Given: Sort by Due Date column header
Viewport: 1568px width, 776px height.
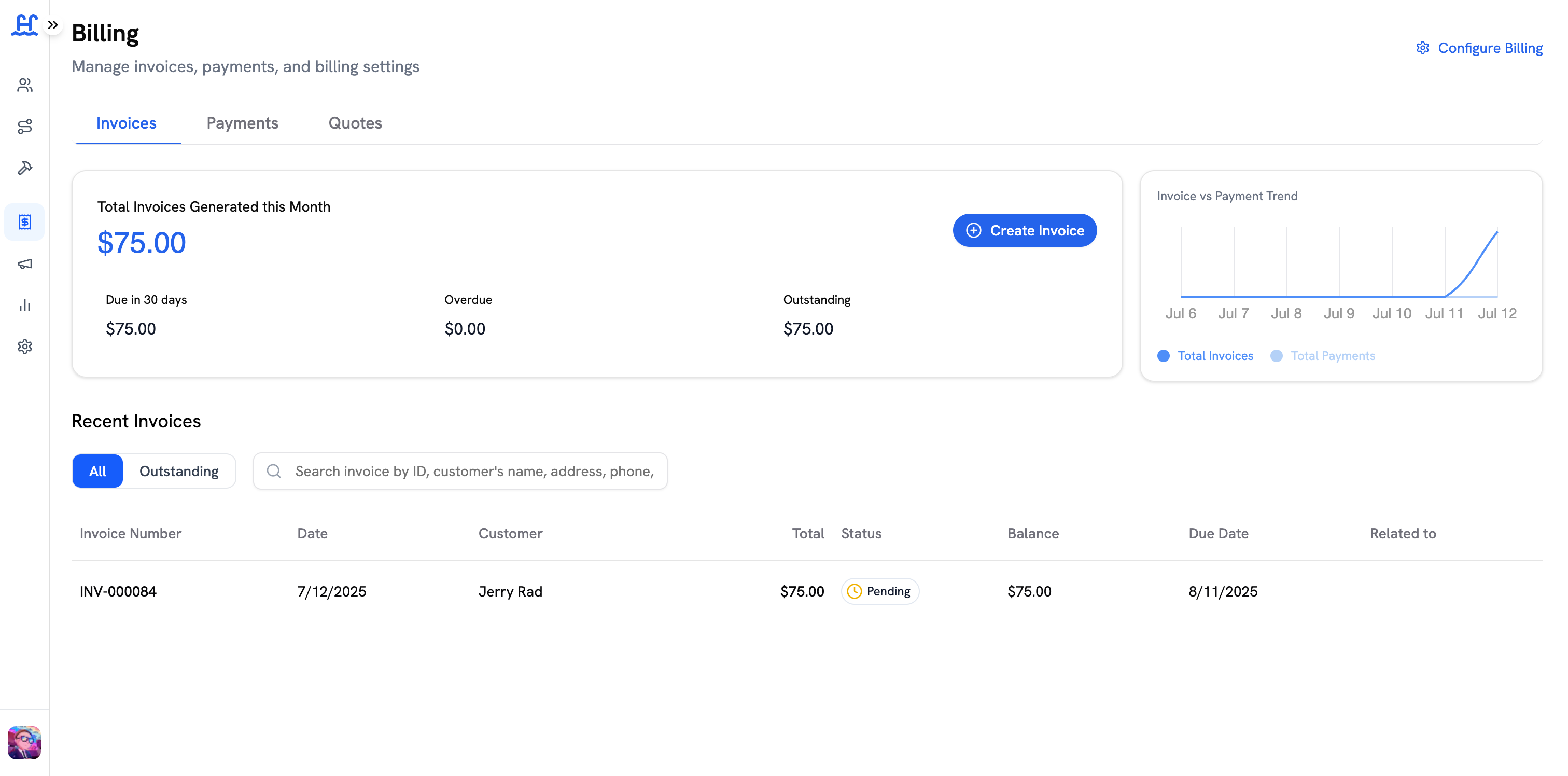Looking at the screenshot, I should point(1219,534).
